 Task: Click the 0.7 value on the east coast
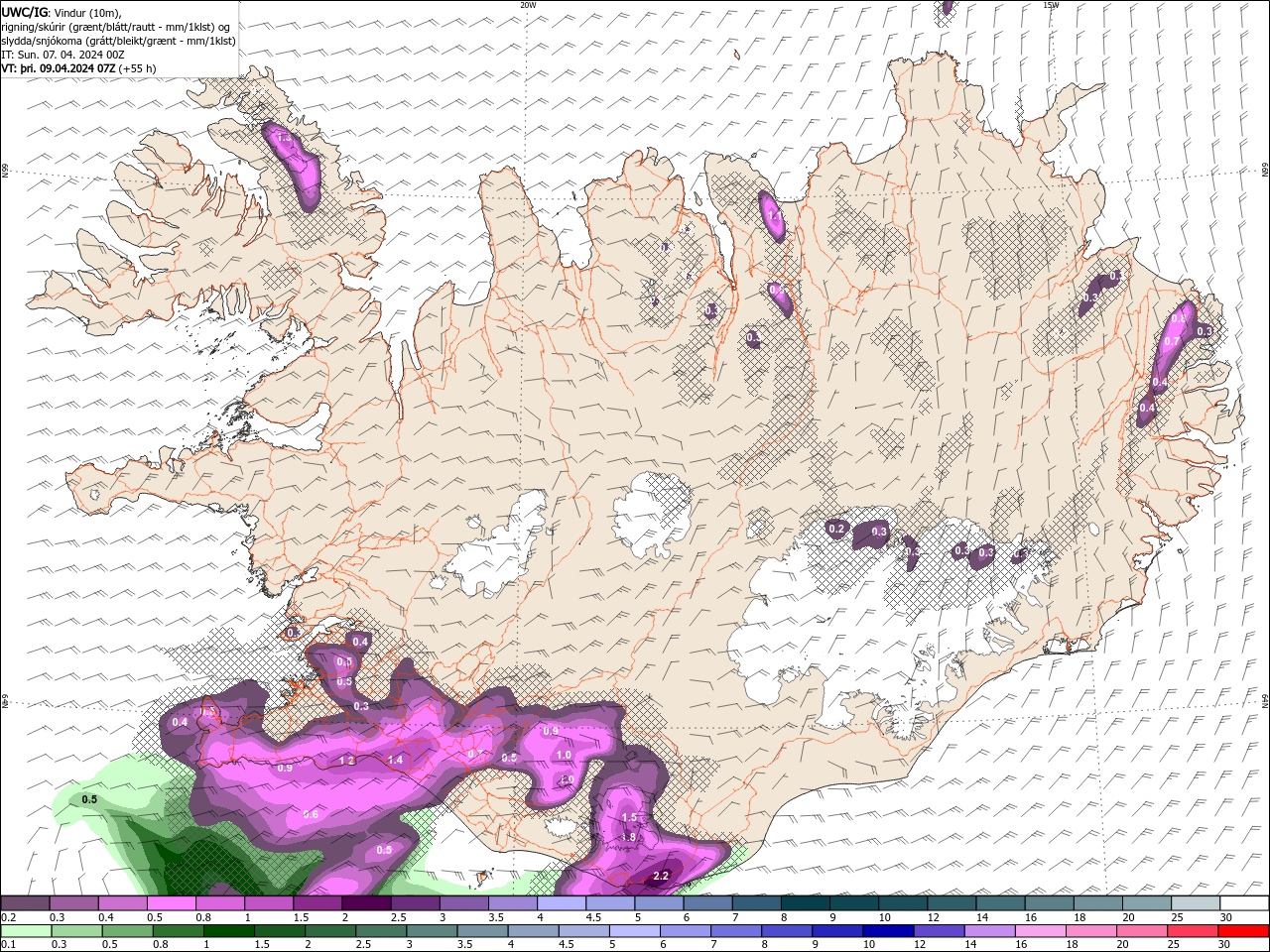point(1172,341)
